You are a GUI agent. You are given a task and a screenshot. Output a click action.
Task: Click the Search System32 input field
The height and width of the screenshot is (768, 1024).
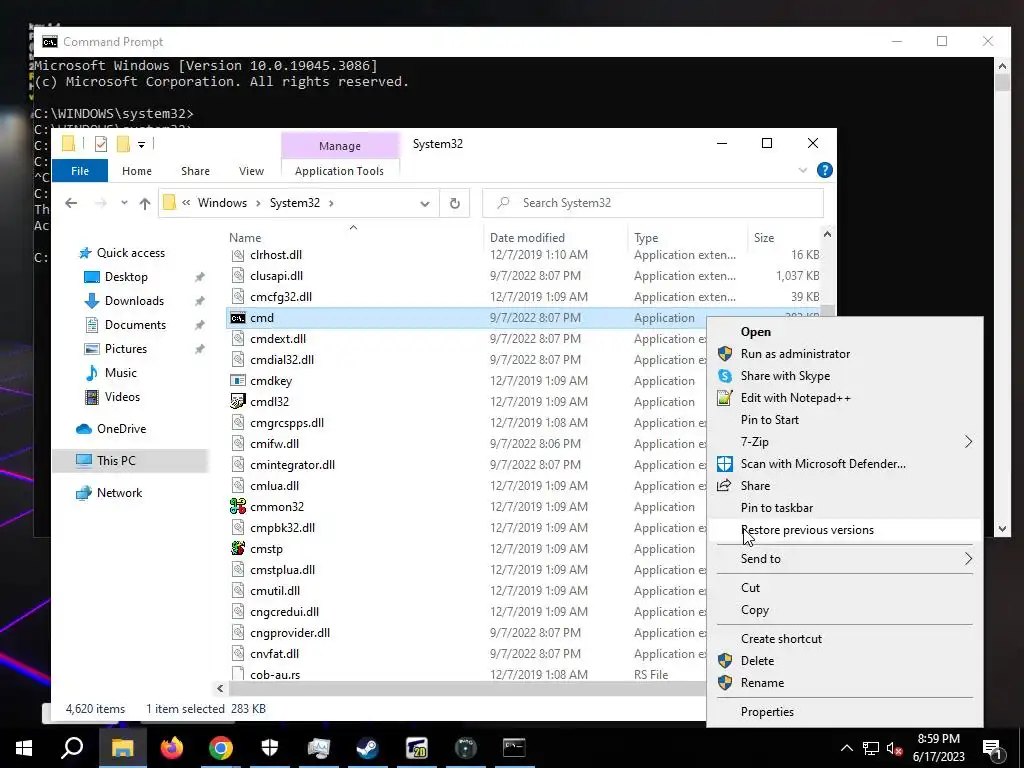point(653,203)
